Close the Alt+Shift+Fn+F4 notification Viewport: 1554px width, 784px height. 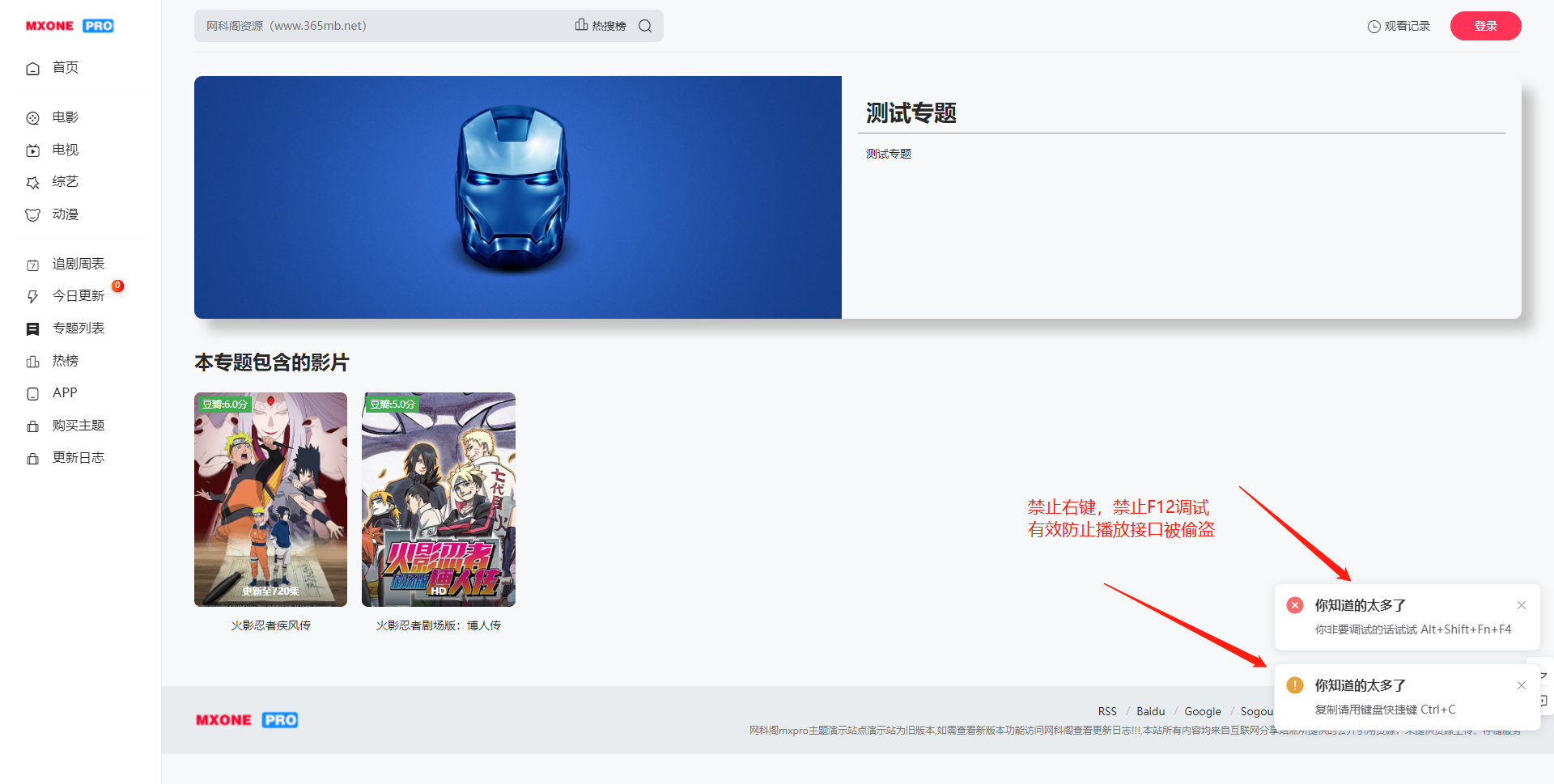pos(1522,605)
